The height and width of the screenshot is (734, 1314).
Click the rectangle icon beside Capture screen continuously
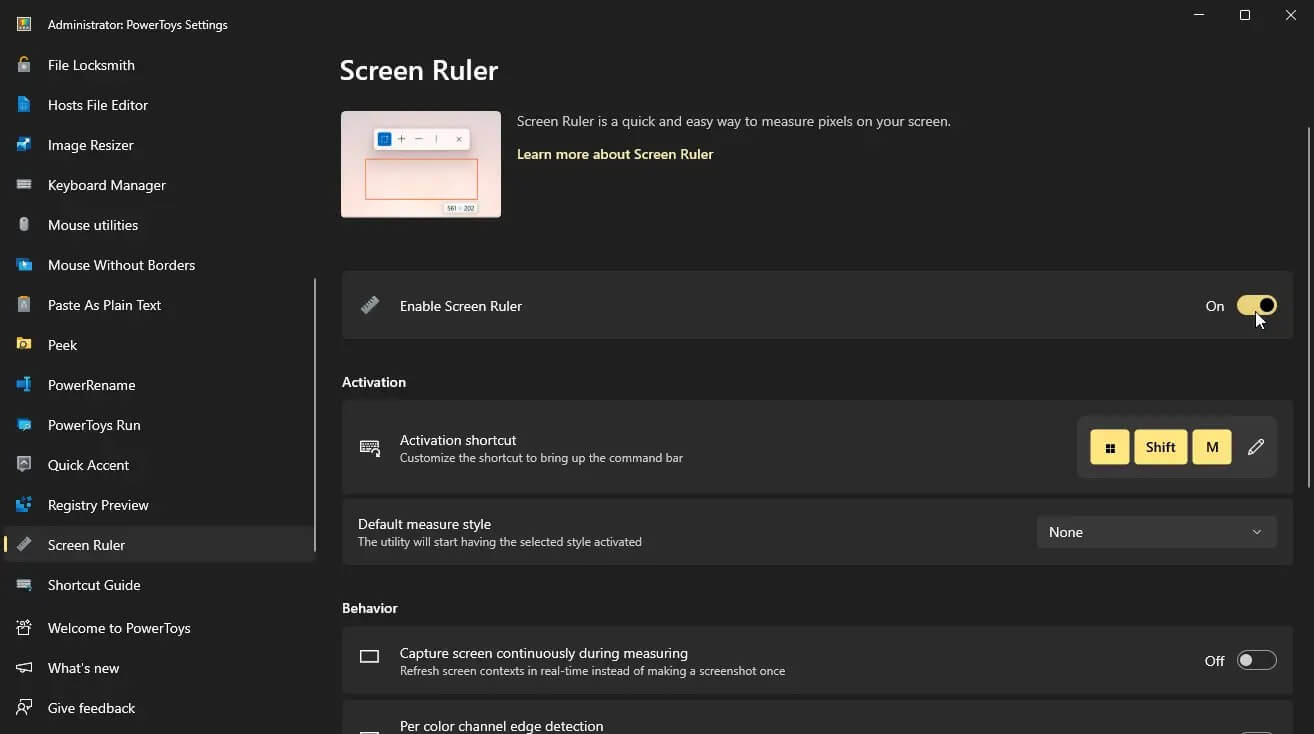coord(370,657)
